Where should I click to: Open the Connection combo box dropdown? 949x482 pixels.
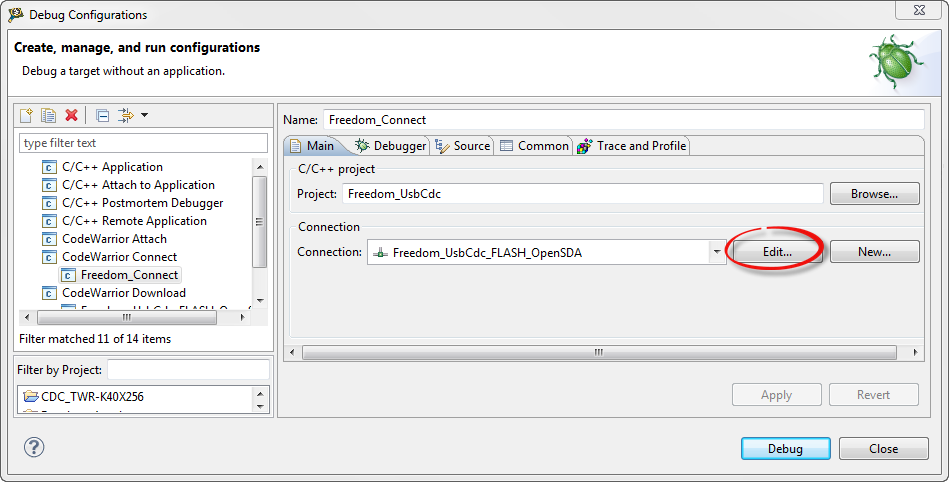[717, 252]
